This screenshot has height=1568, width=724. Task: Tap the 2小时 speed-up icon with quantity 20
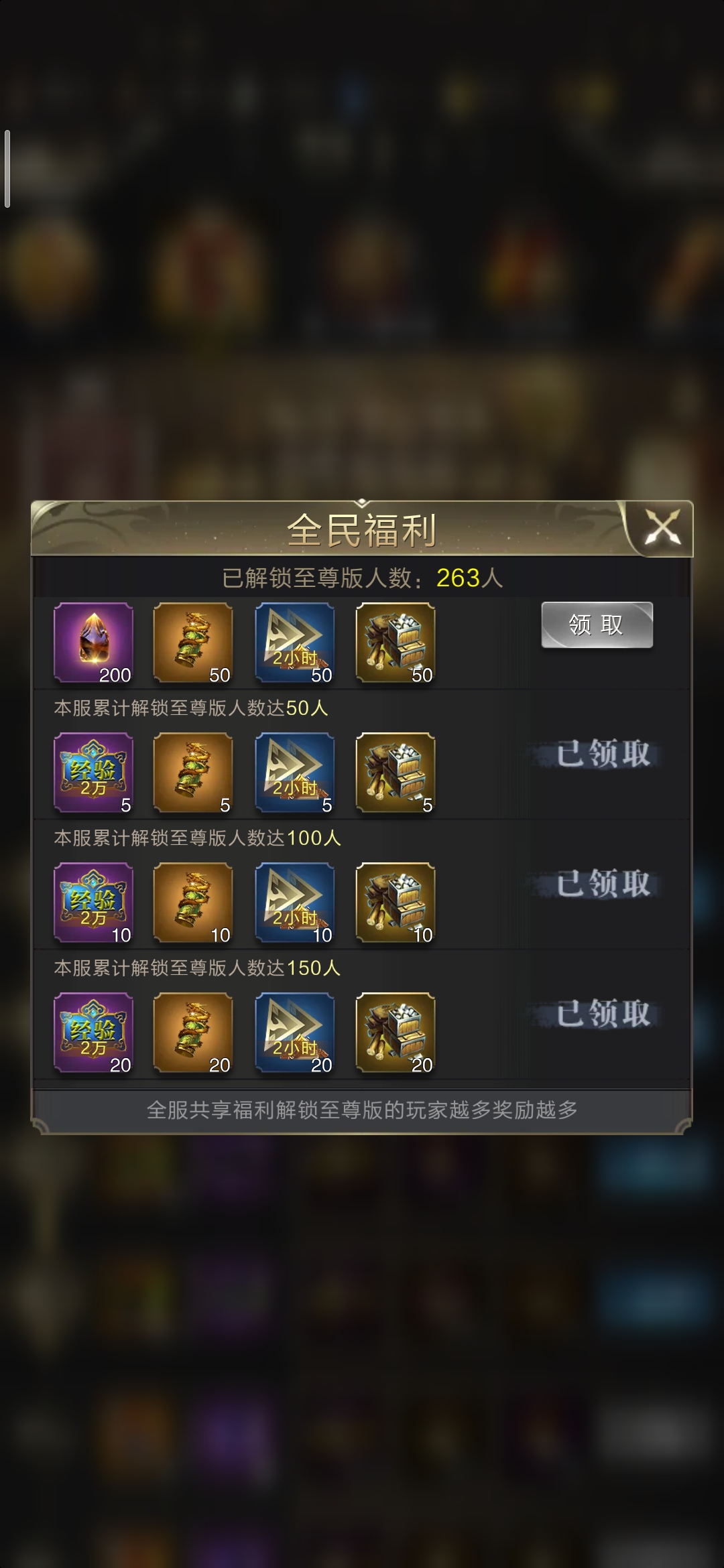294,1033
